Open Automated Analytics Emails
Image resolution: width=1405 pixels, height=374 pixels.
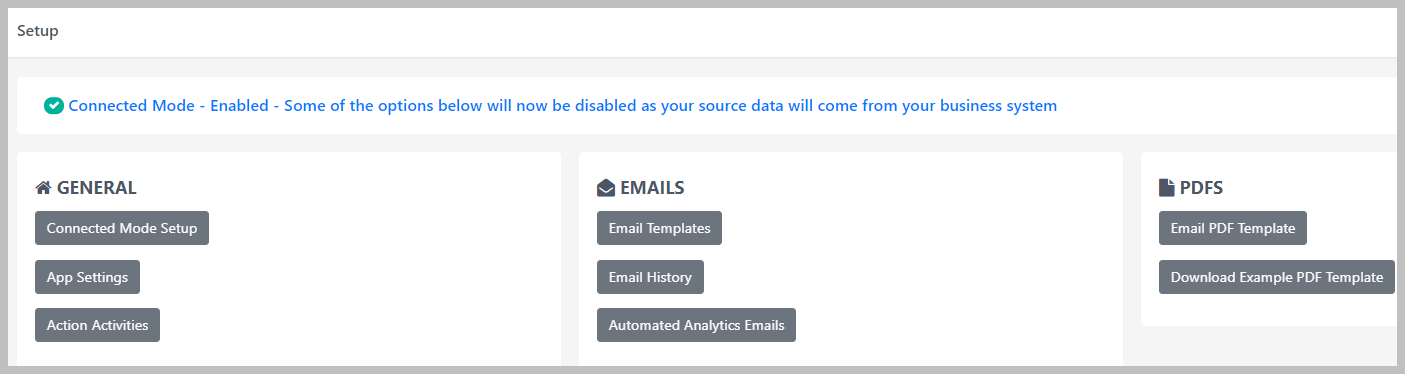point(696,325)
